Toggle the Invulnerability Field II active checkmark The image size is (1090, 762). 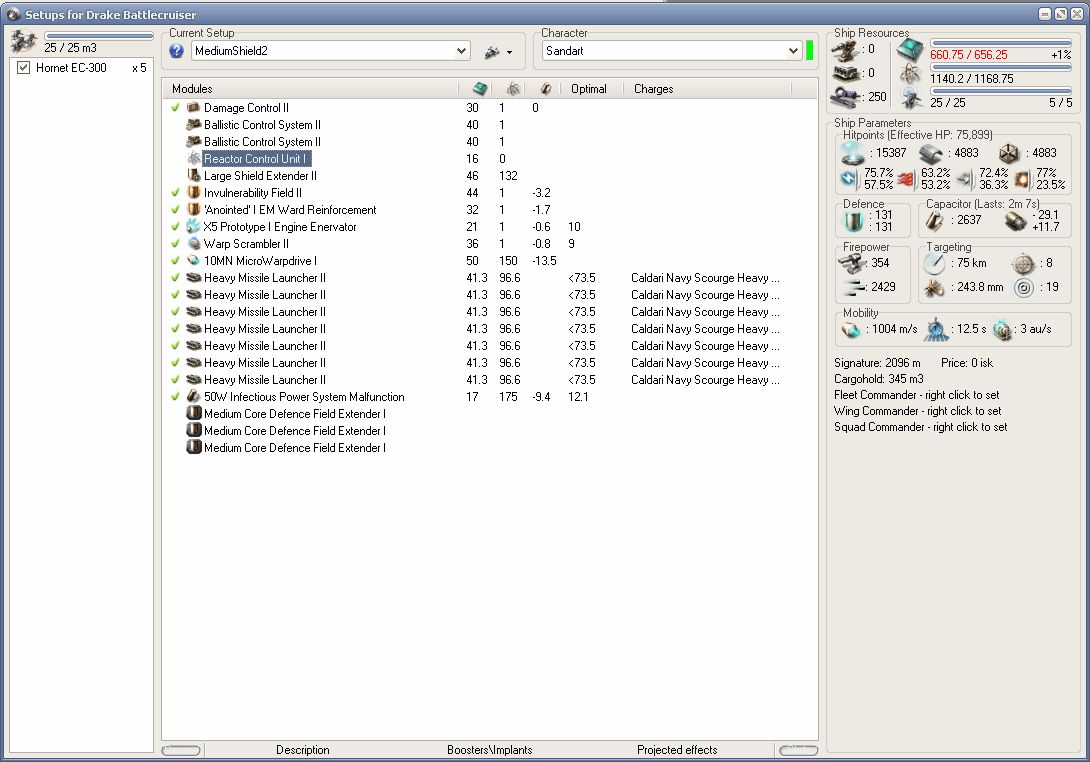pos(175,193)
